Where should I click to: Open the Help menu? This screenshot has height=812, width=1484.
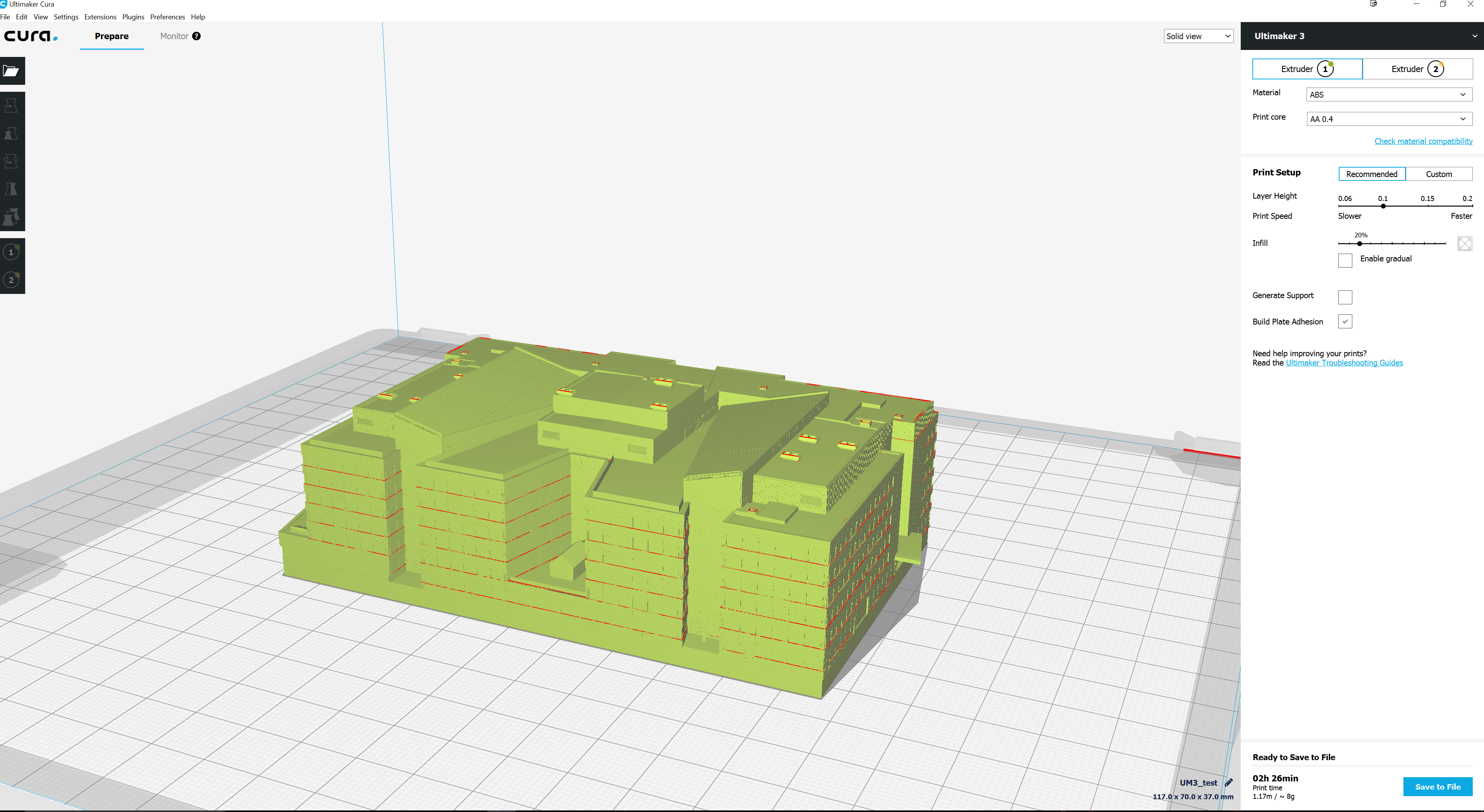pyautogui.click(x=198, y=17)
